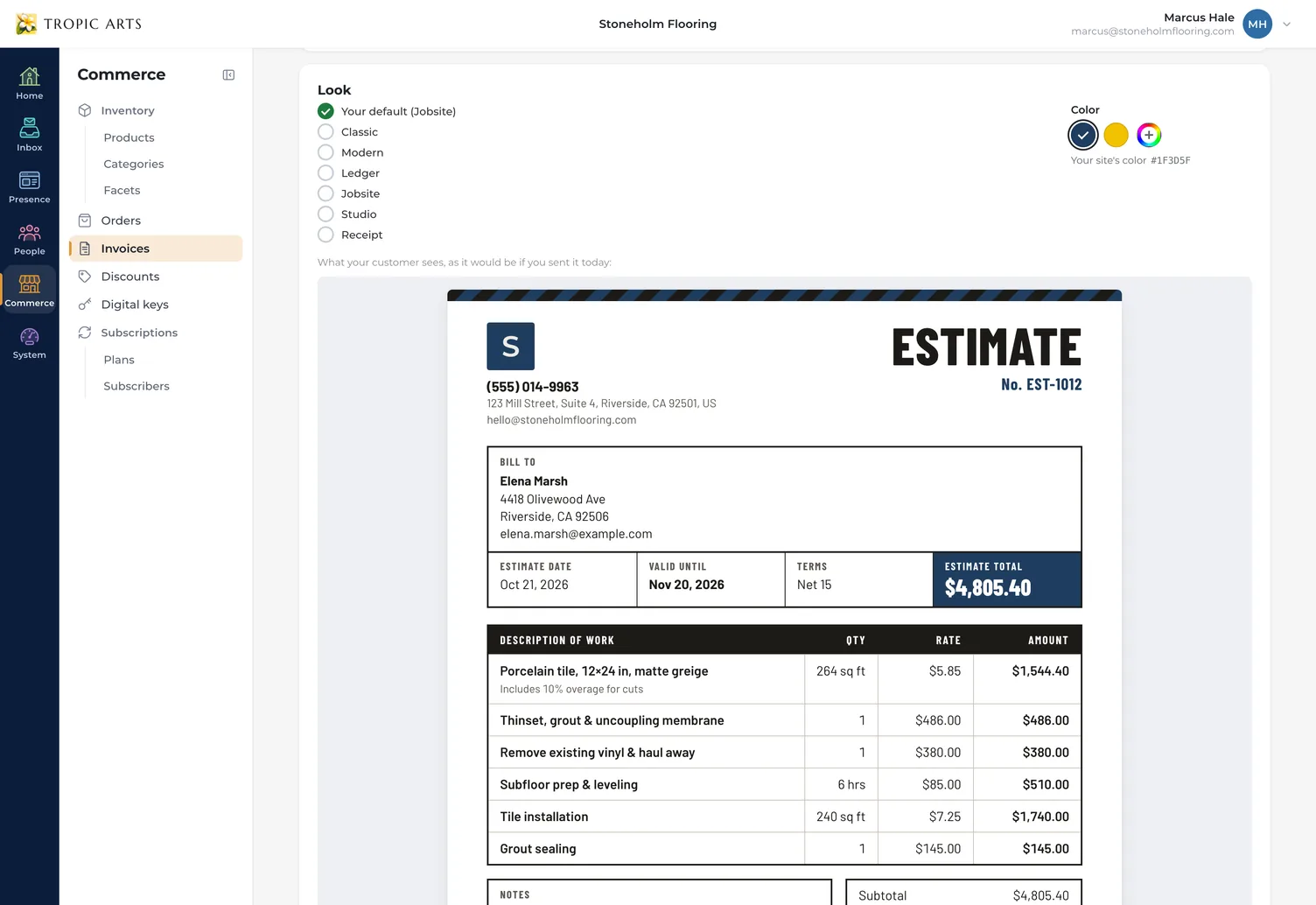
Task: Open the Home section icon
Action: 29,76
